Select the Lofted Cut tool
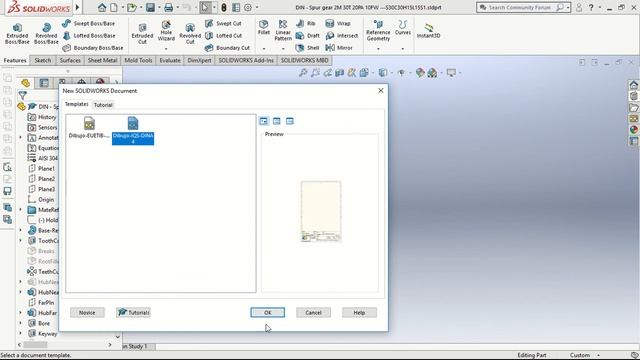Image resolution: width=640 pixels, height=360 pixels. click(224, 36)
